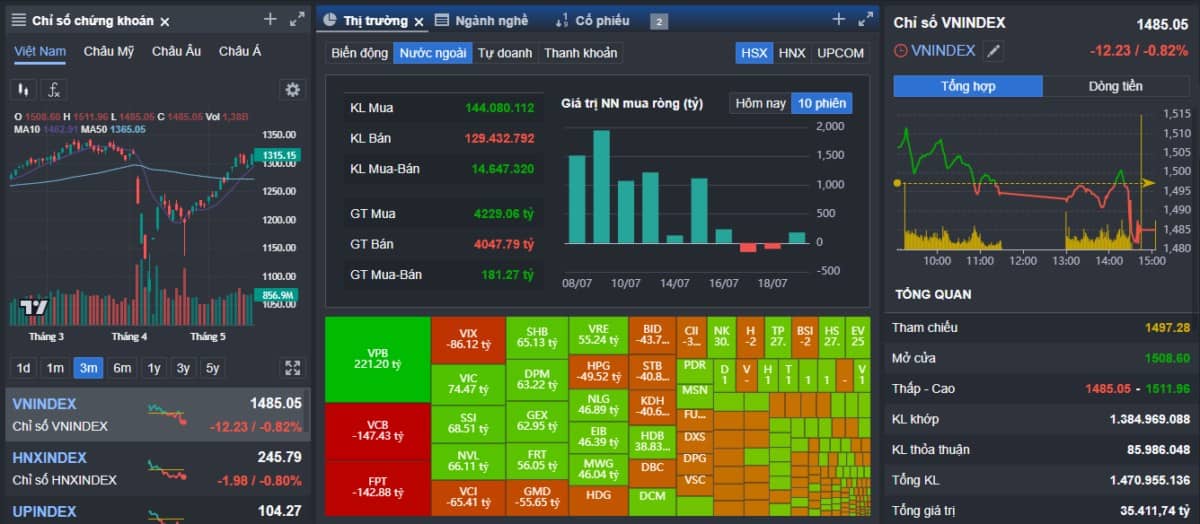This screenshot has height=524, width=1200.
Task: Select the Tự doanh view
Action: [x=506, y=53]
